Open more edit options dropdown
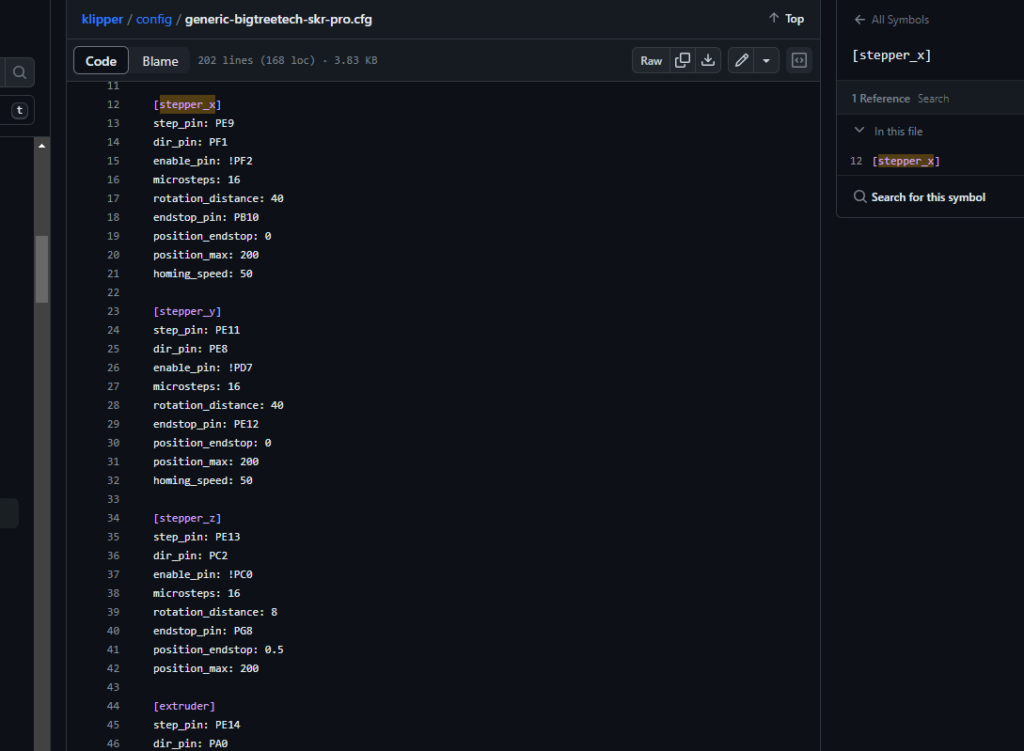This screenshot has height=751, width=1024. click(766, 61)
